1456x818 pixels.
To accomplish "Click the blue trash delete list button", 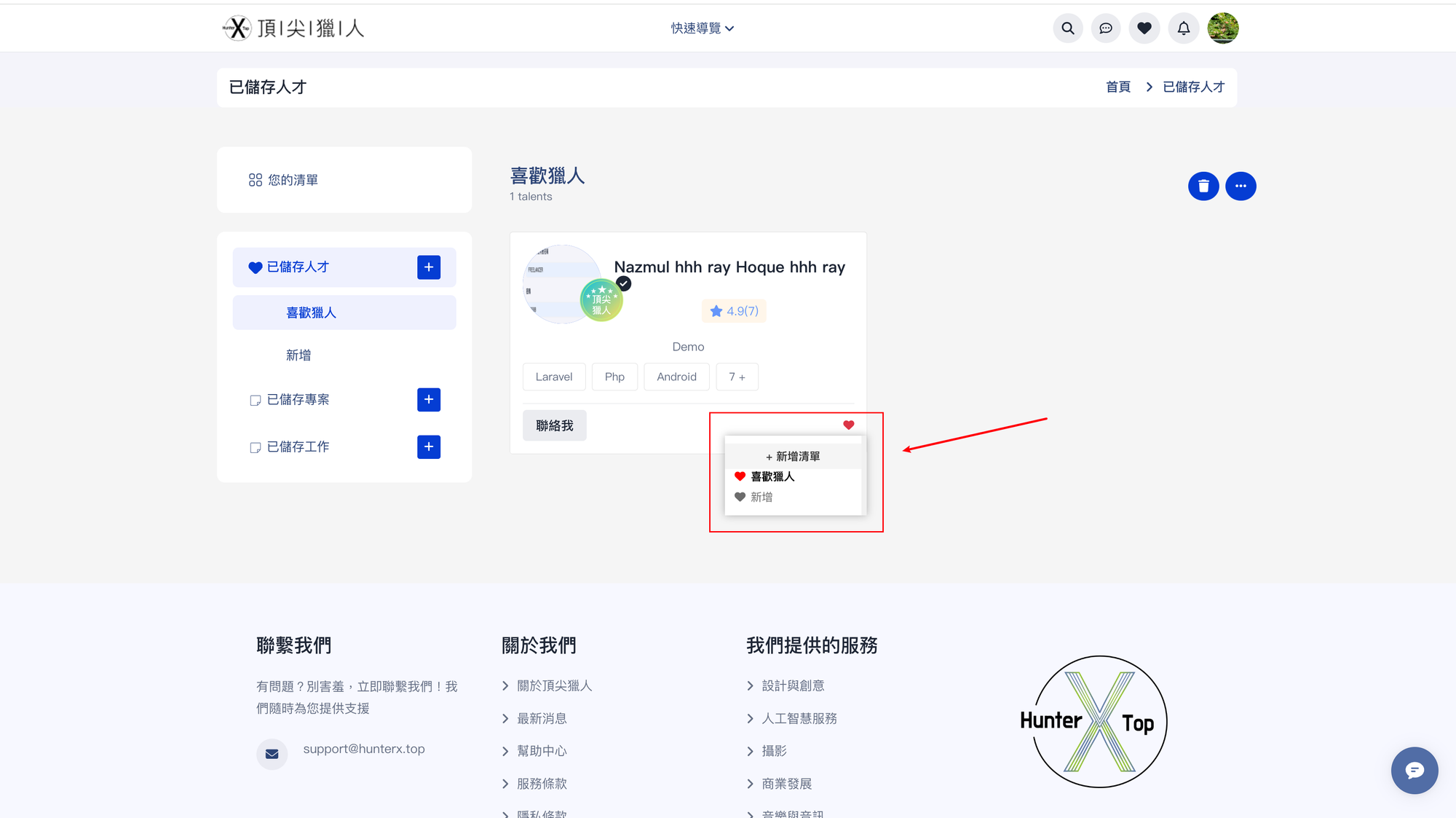I will [x=1203, y=186].
